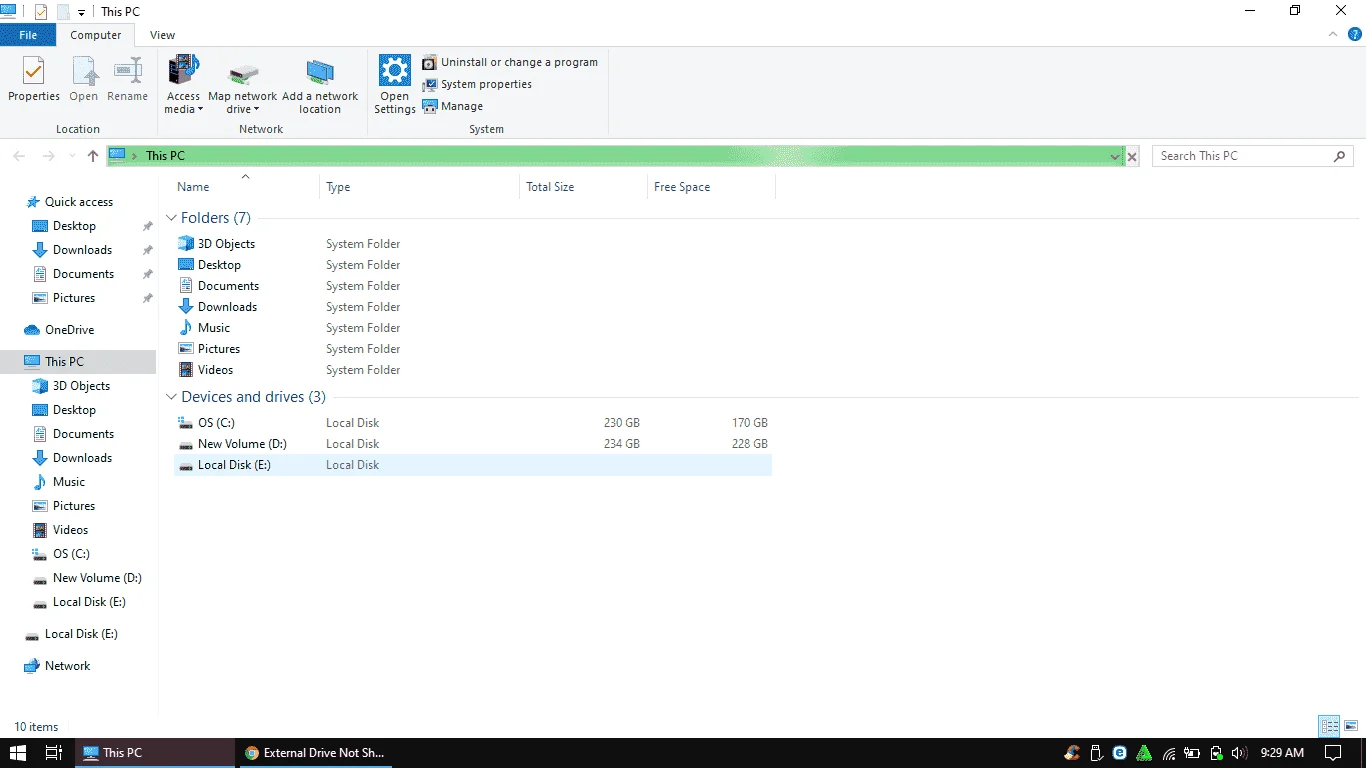Click the Safely Remove Hardware USB tray icon
This screenshot has height=768, width=1366.
(1096, 753)
